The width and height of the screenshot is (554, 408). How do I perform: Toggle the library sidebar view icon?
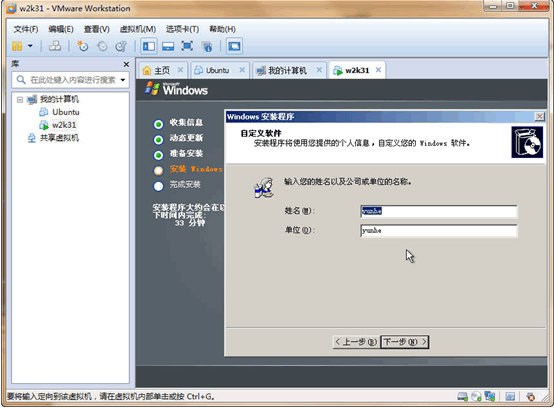(x=149, y=46)
